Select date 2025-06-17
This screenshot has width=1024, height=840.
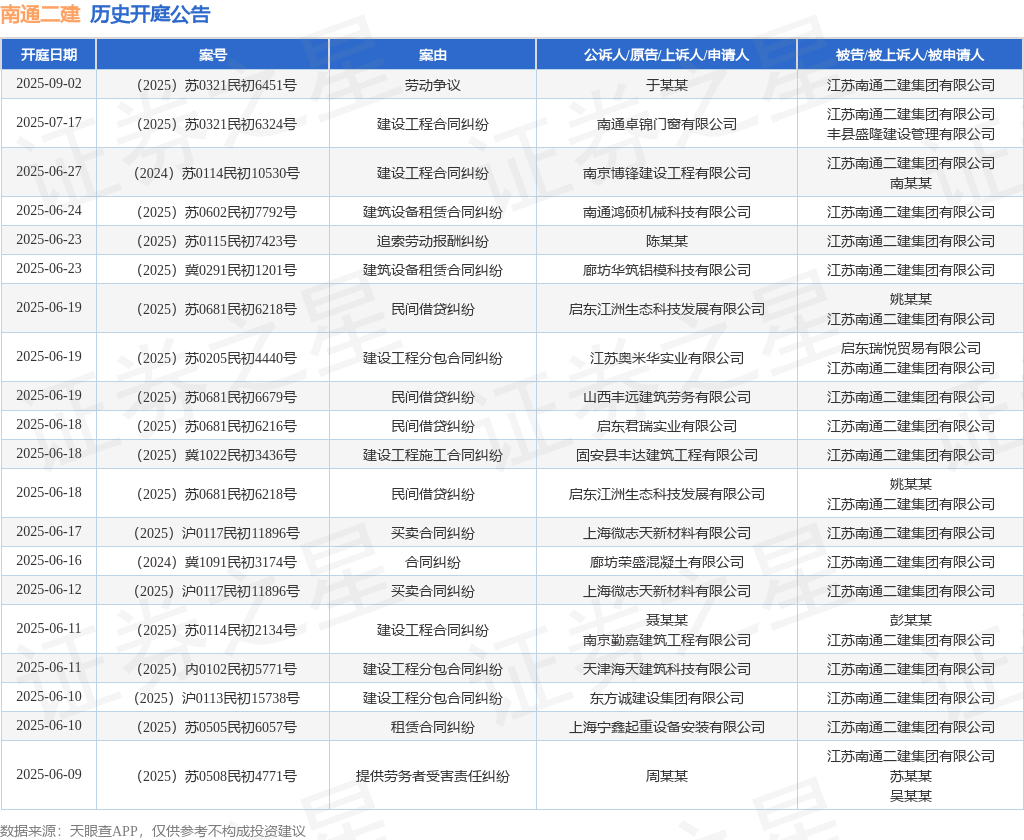click(49, 532)
